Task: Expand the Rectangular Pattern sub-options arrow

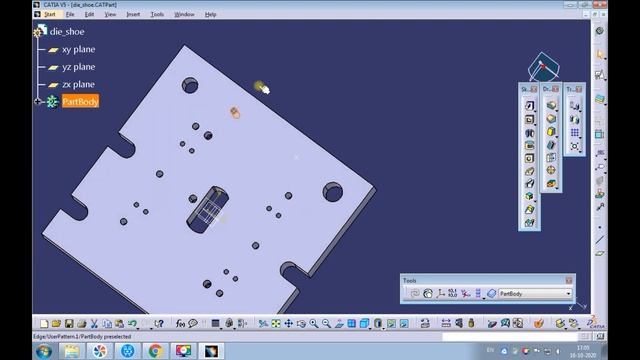Action: pyautogui.click(x=580, y=138)
